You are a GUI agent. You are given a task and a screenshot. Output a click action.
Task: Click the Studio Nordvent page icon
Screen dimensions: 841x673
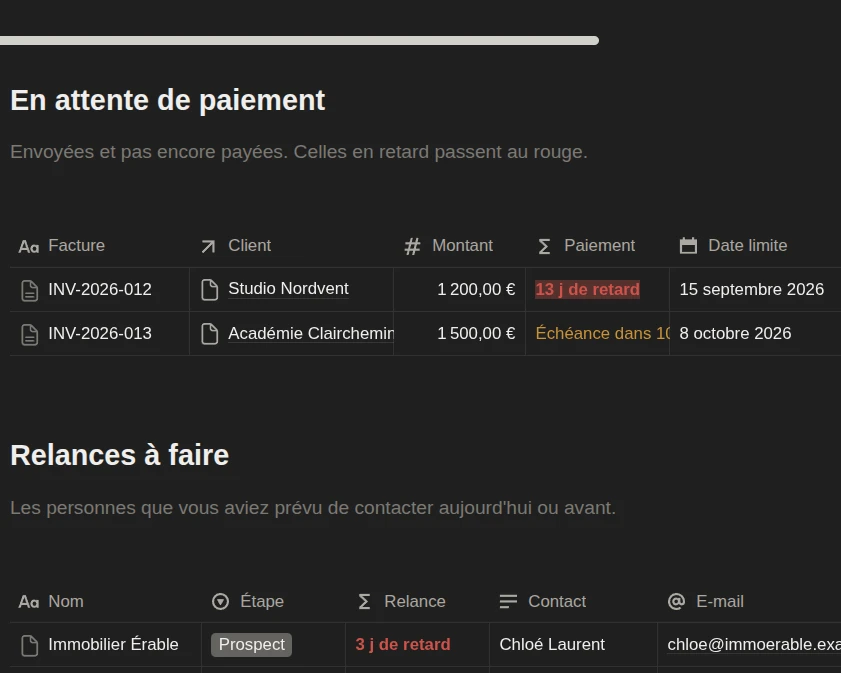209,290
